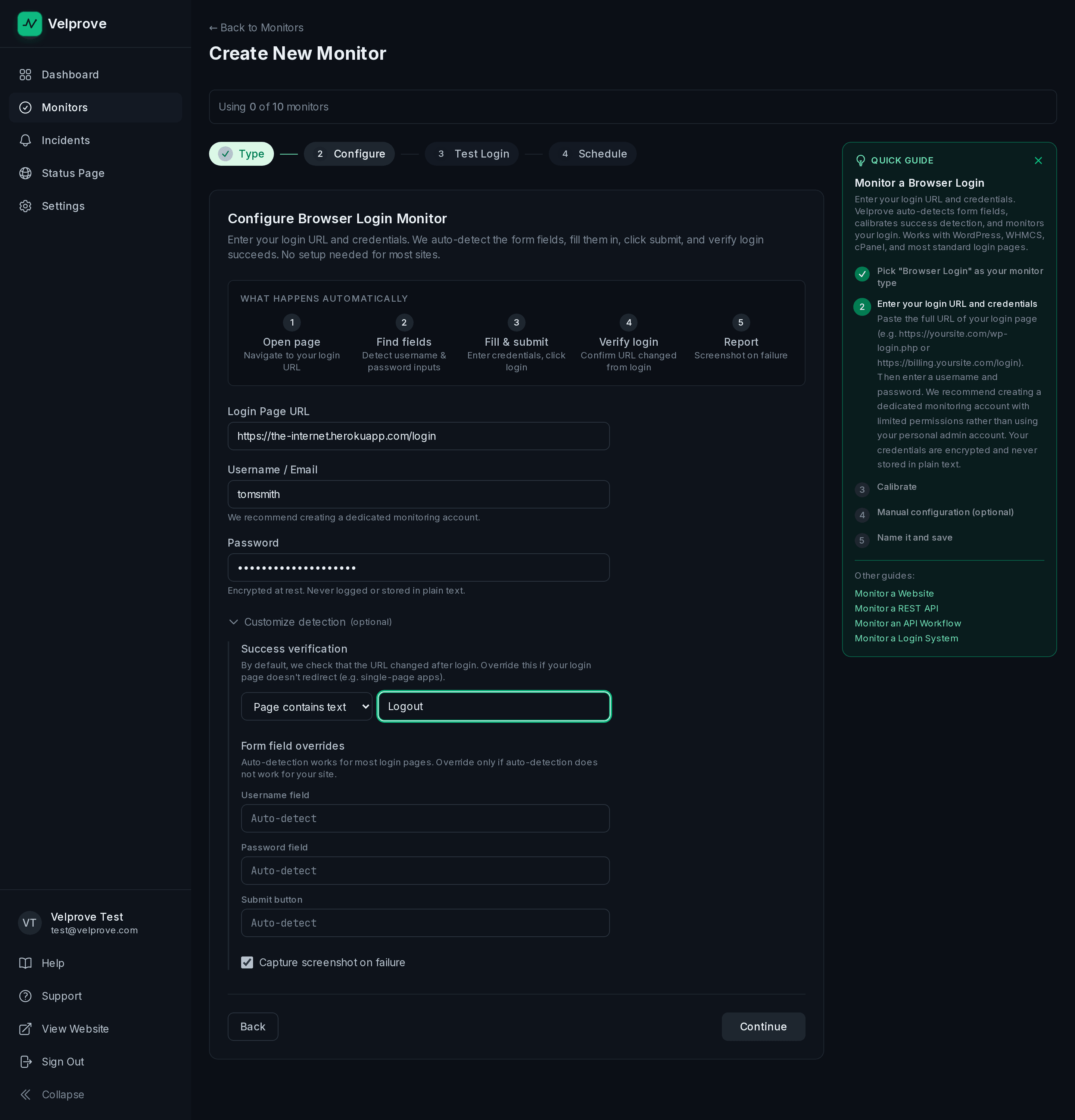Toggle Capture screenshot on failure checkbox
This screenshot has width=1075, height=1120.
(x=247, y=962)
